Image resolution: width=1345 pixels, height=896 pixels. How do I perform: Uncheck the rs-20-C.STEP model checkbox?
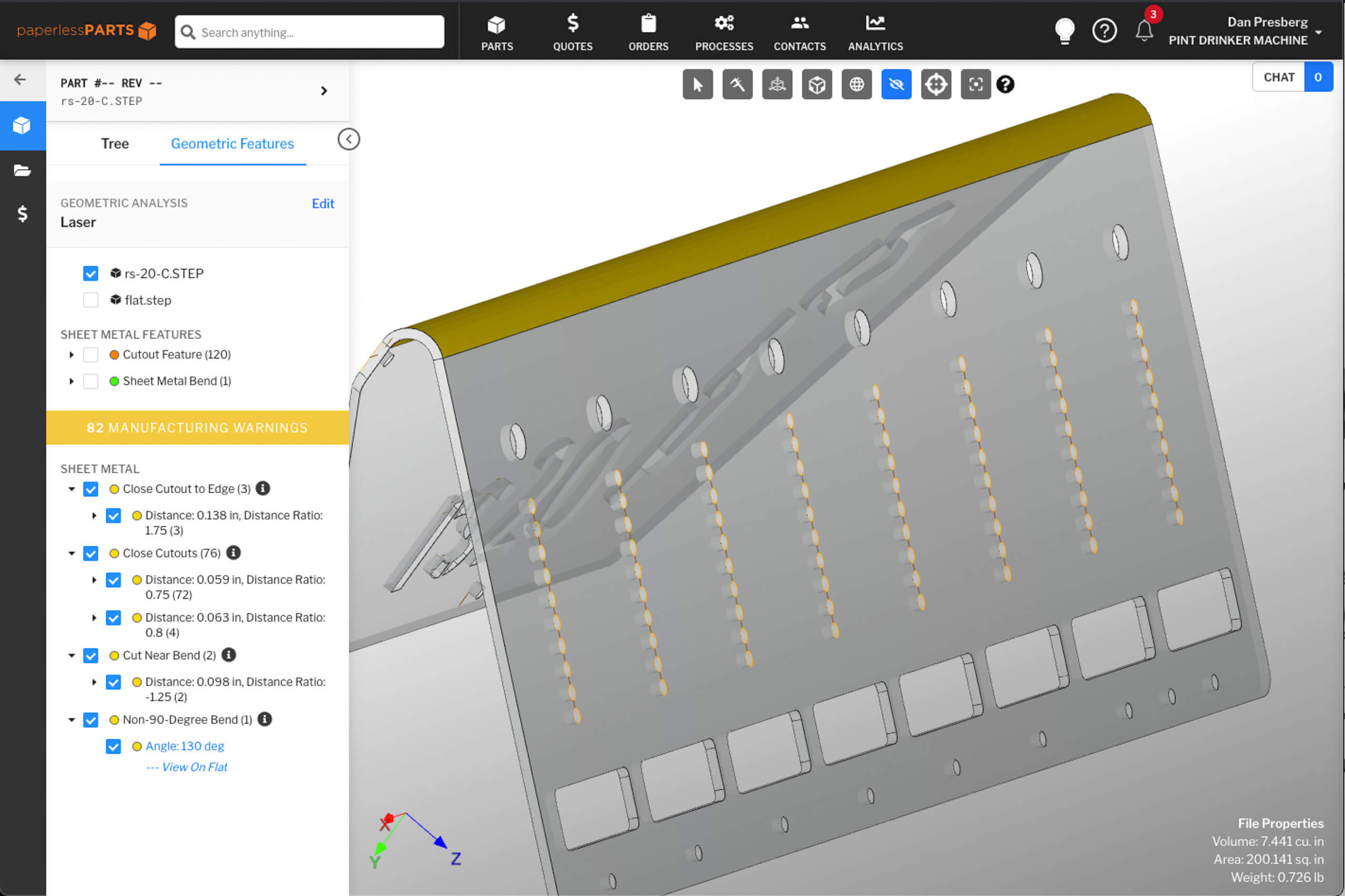coord(90,273)
